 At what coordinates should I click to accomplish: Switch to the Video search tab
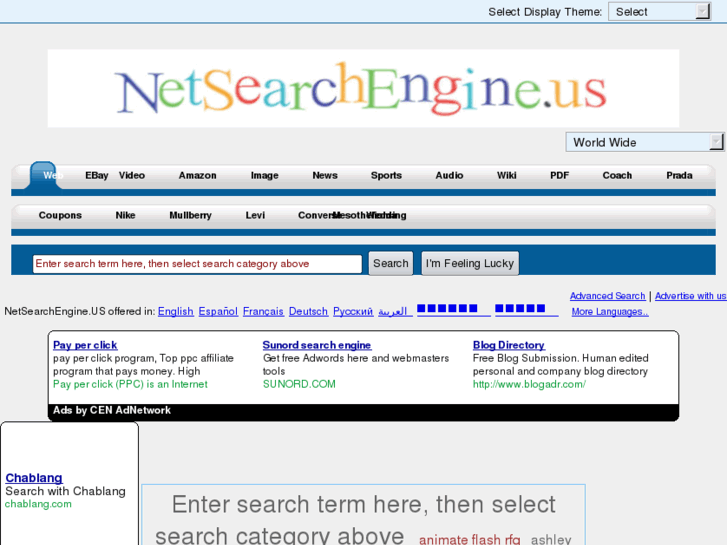click(132, 175)
